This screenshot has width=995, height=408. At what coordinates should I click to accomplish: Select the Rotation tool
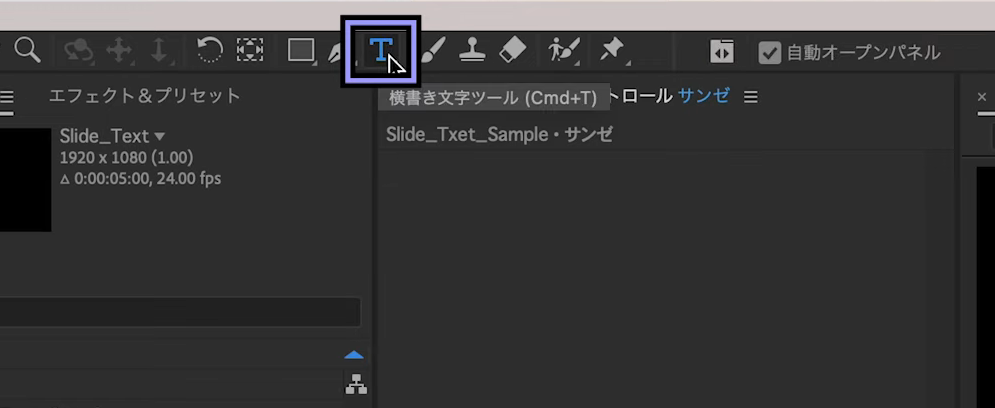210,49
